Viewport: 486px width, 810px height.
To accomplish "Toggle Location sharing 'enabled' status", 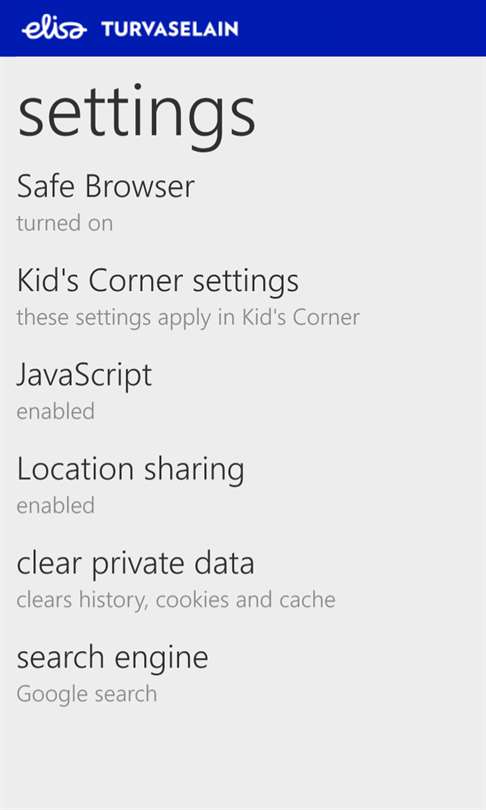I will pos(55,506).
